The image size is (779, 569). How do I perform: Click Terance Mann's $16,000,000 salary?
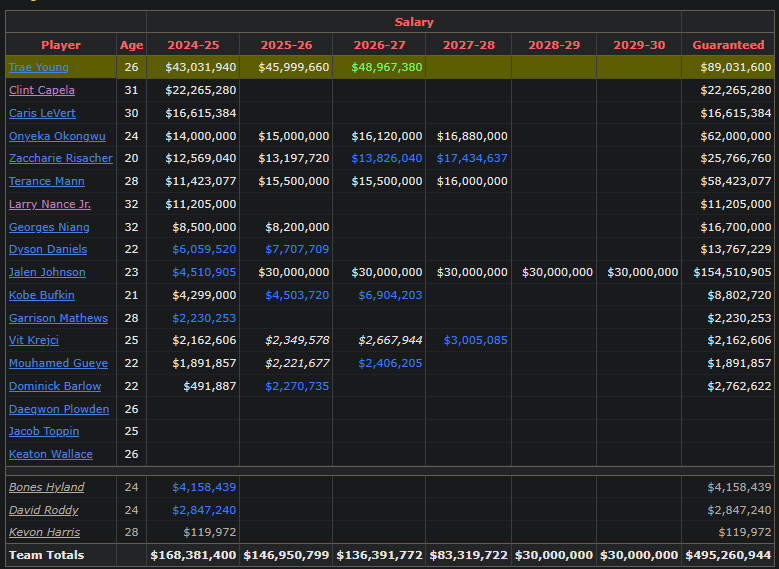click(472, 181)
